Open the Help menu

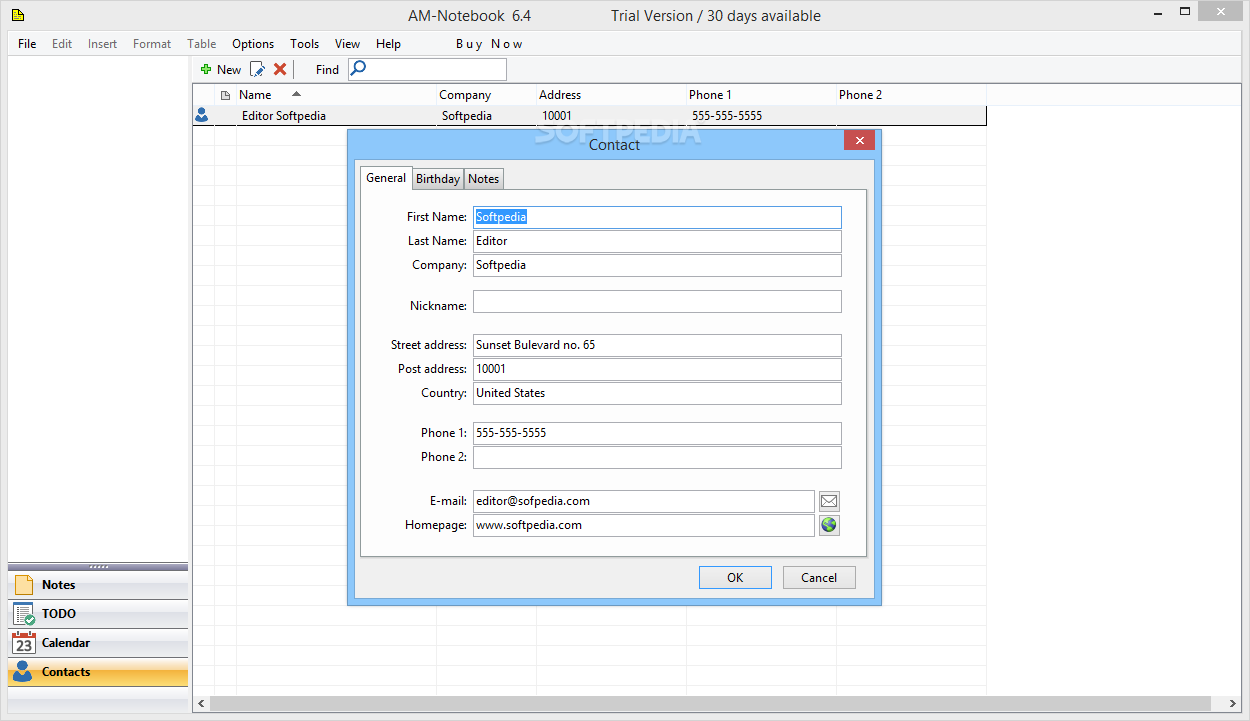pos(389,44)
